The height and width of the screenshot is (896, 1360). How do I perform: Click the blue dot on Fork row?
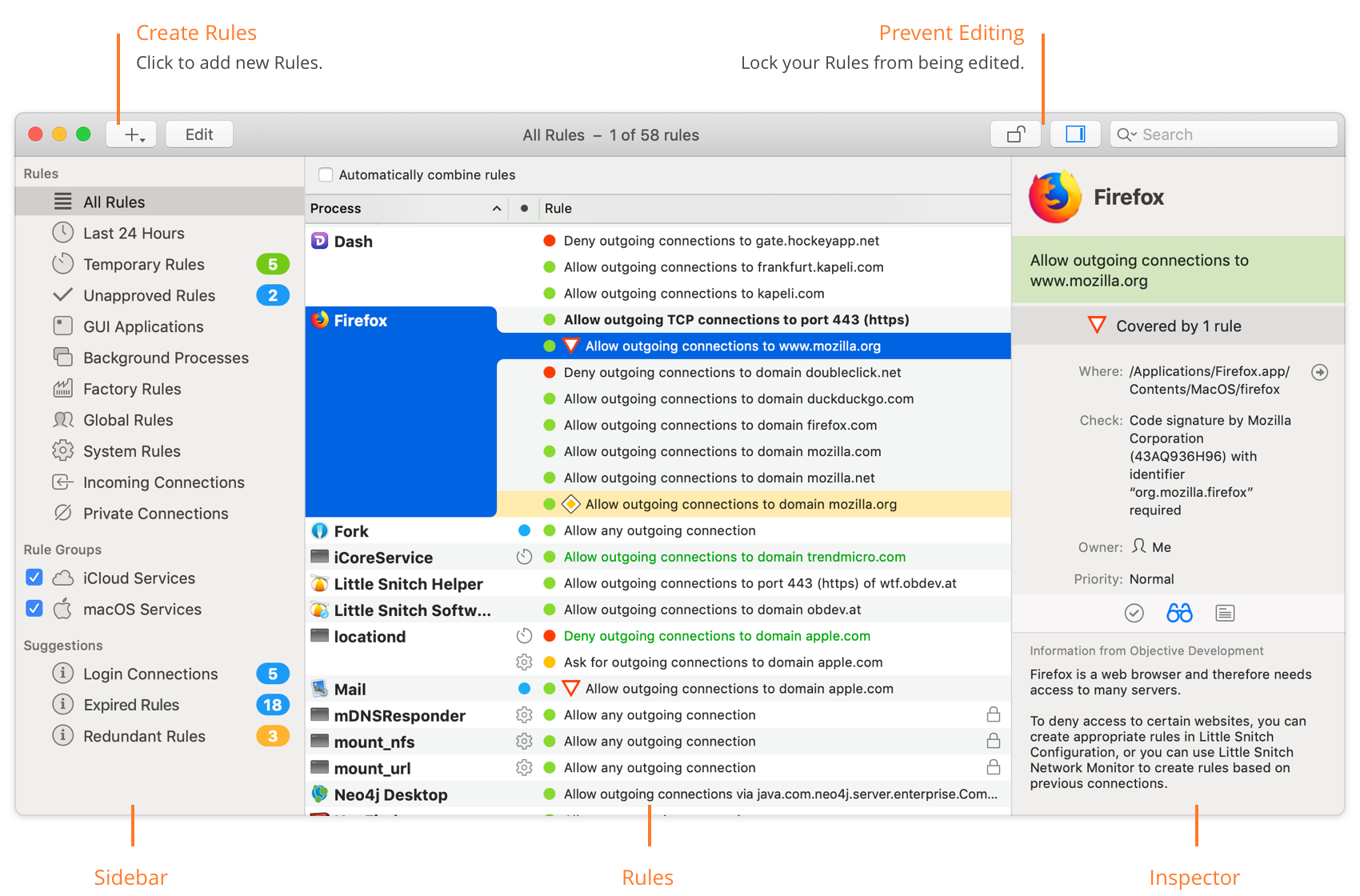point(524,530)
